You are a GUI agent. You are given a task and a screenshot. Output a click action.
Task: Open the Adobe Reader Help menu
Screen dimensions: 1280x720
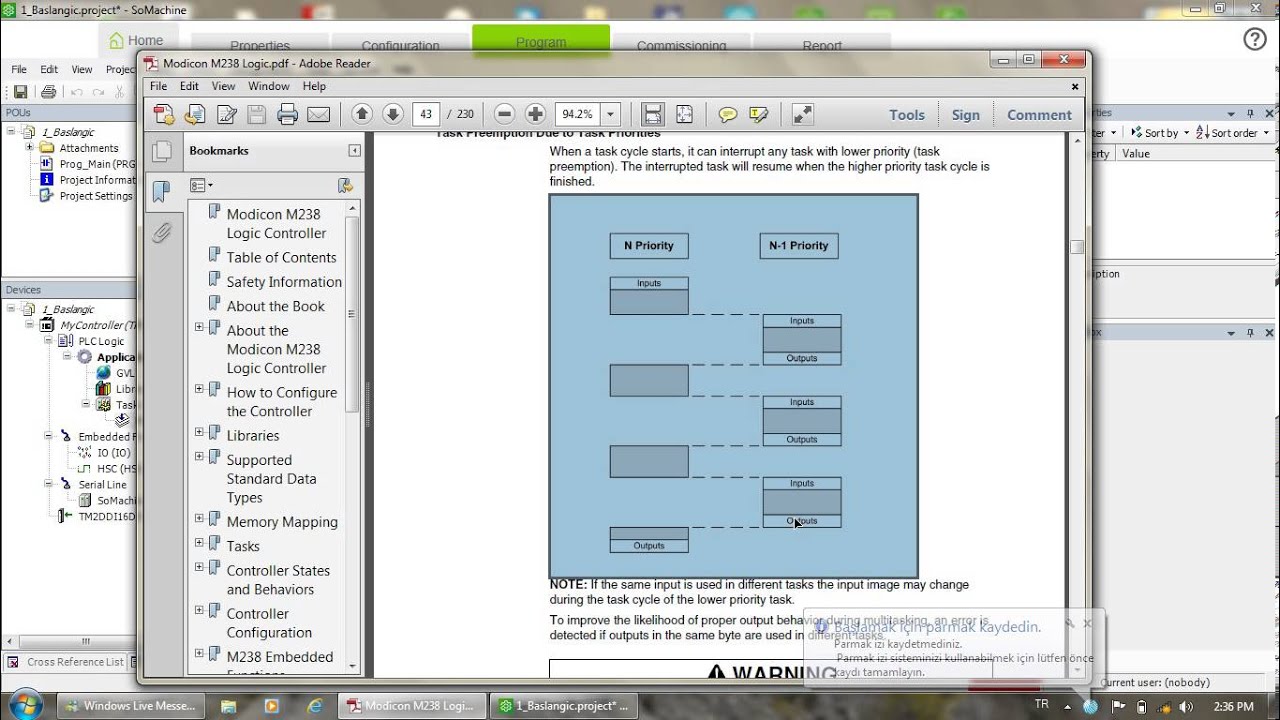(314, 87)
